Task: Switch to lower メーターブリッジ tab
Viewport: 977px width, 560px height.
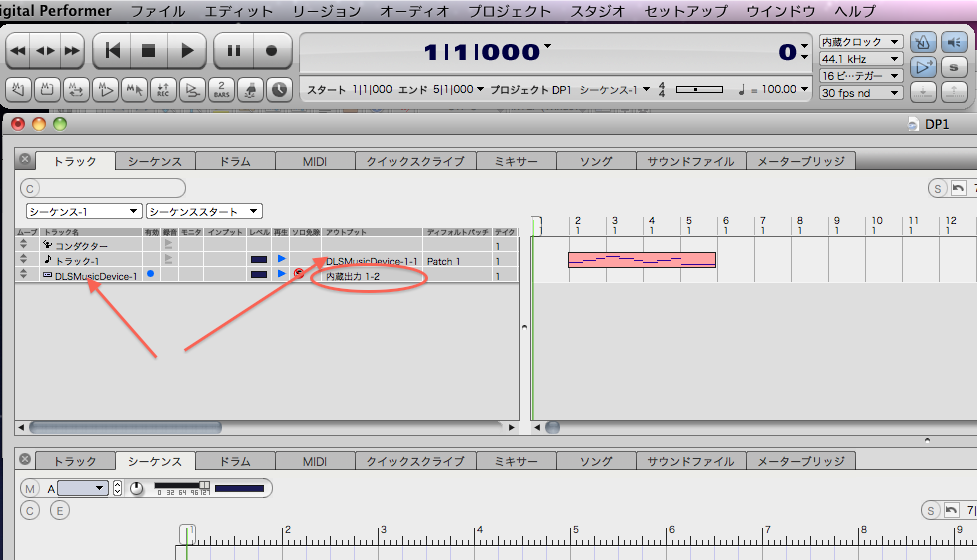Action: pos(801,462)
